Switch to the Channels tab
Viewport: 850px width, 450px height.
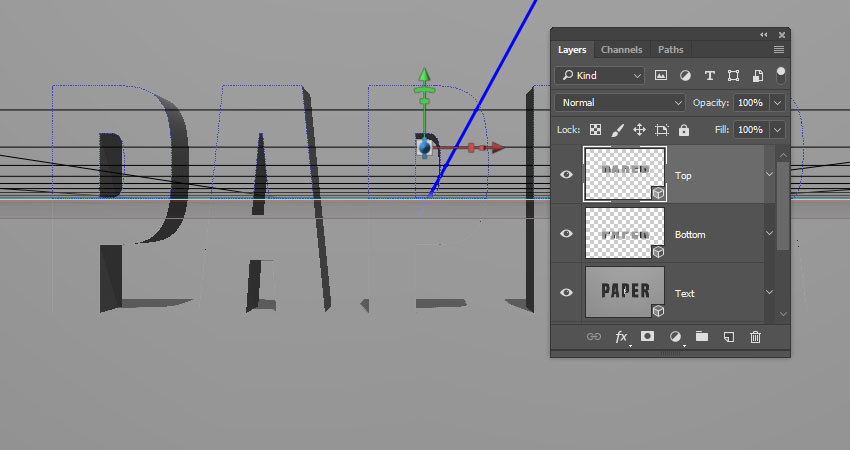[x=621, y=49]
